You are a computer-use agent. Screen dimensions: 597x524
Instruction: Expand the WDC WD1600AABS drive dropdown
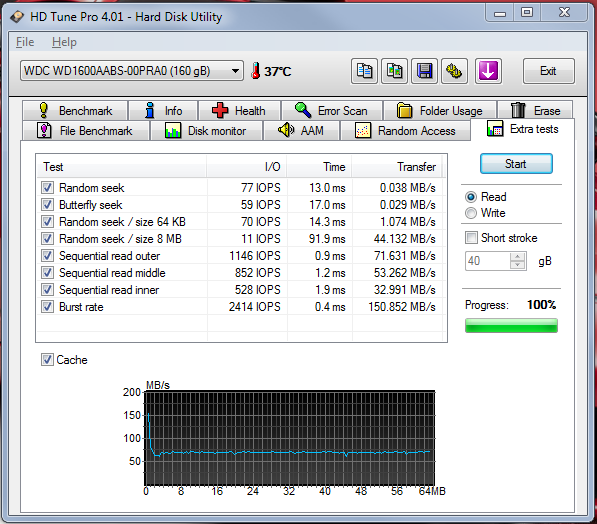[132, 71]
